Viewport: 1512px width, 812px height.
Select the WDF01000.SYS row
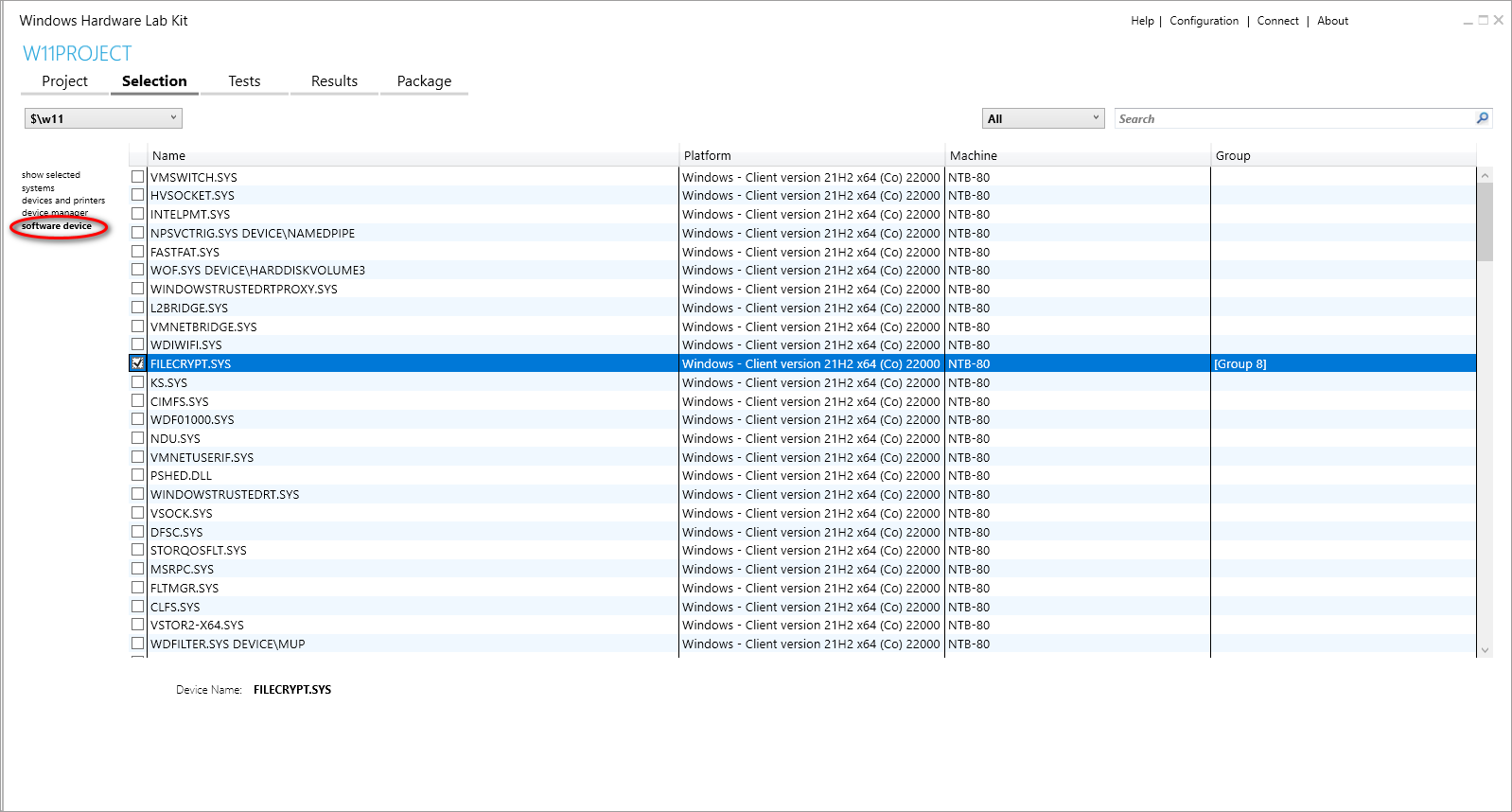coord(802,419)
